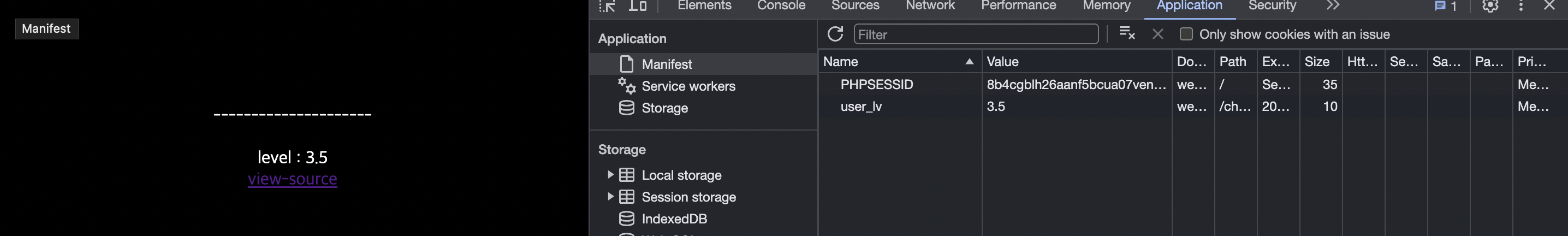Screen dimensions: 1568x236
Task: Click the Manifest document icon
Action: [626, 64]
